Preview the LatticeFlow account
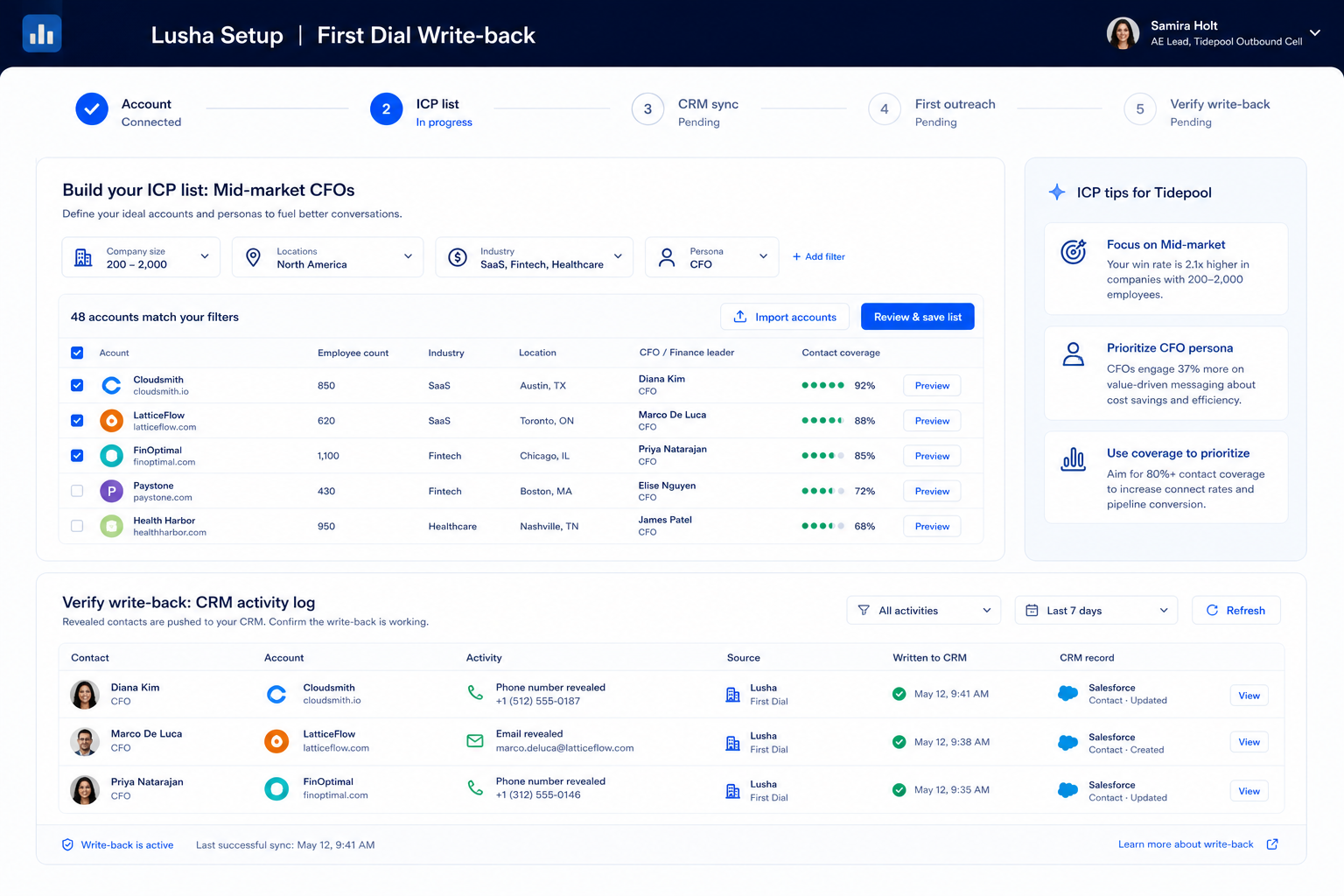Viewport: 1344px width, 896px height. [932, 421]
